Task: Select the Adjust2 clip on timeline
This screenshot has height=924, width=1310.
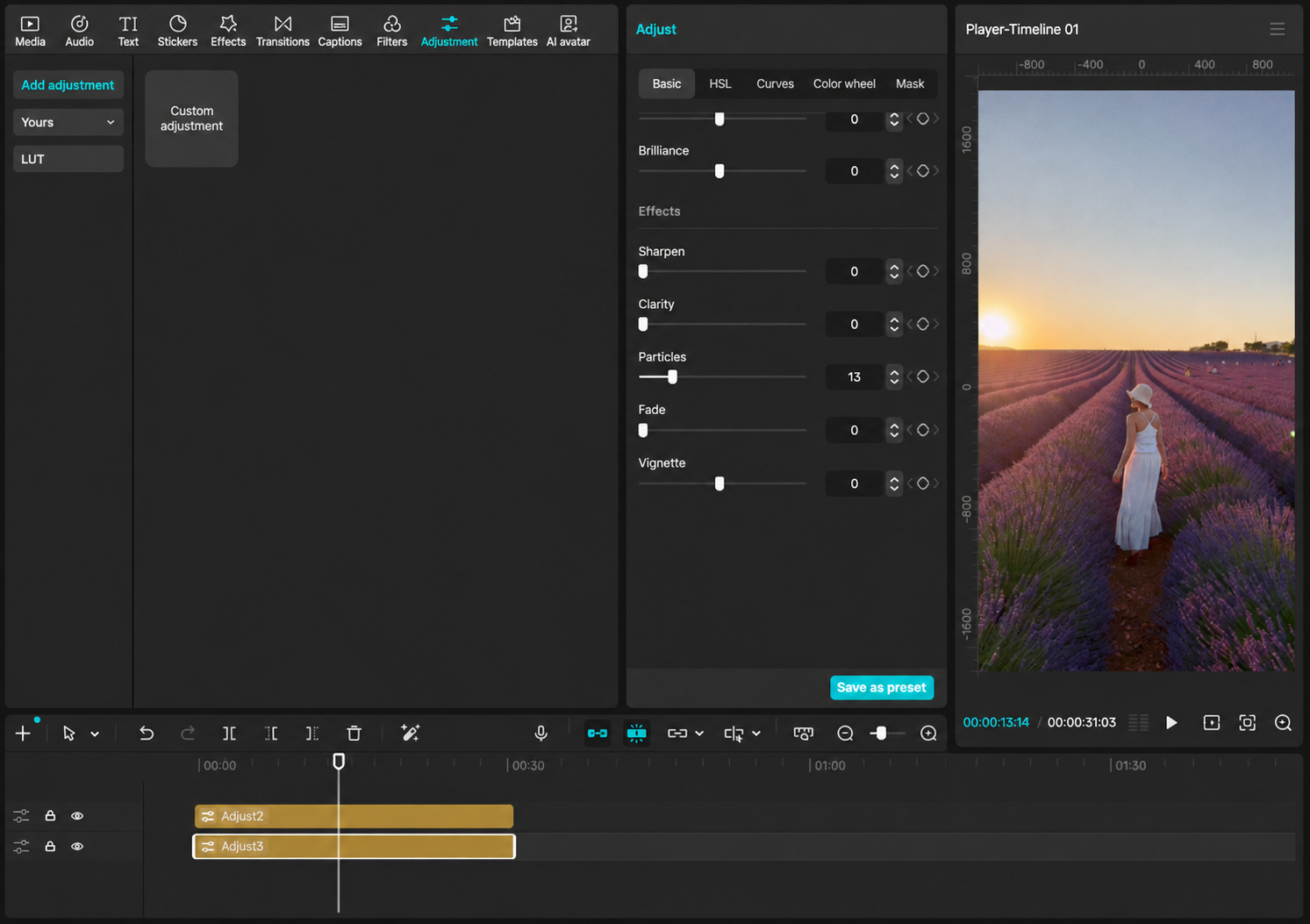Action: tap(354, 816)
